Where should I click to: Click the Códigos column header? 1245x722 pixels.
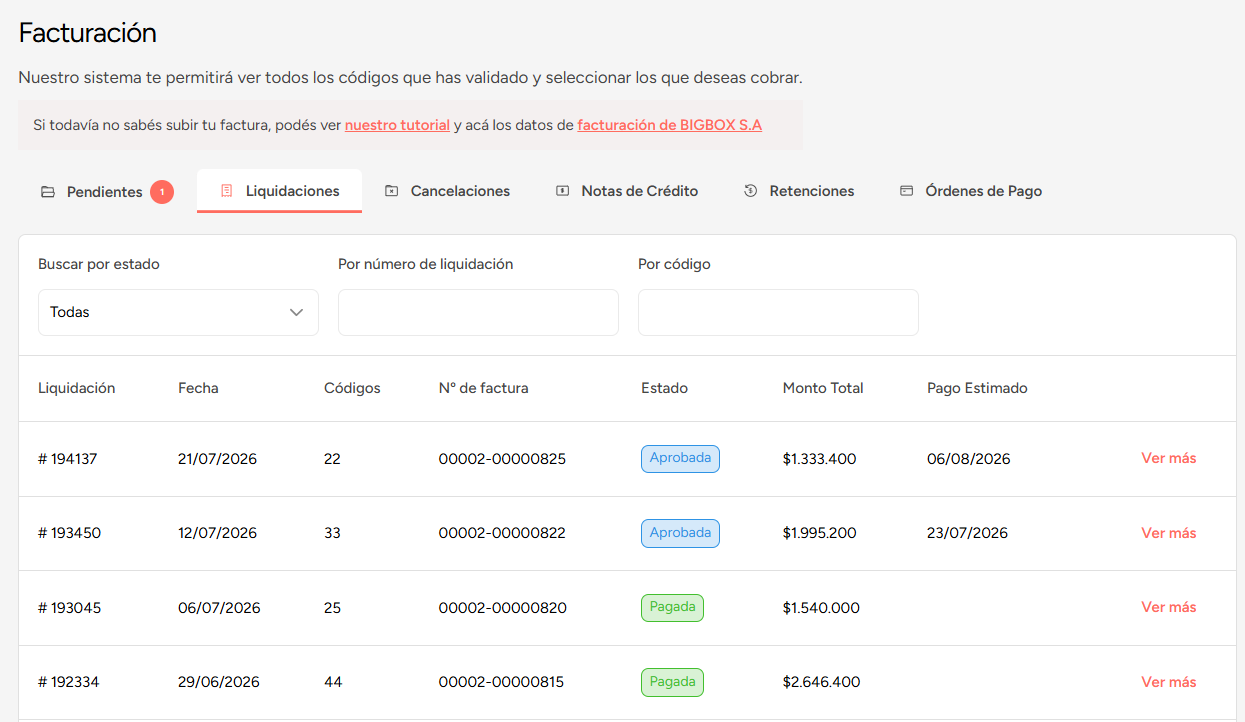tap(352, 388)
